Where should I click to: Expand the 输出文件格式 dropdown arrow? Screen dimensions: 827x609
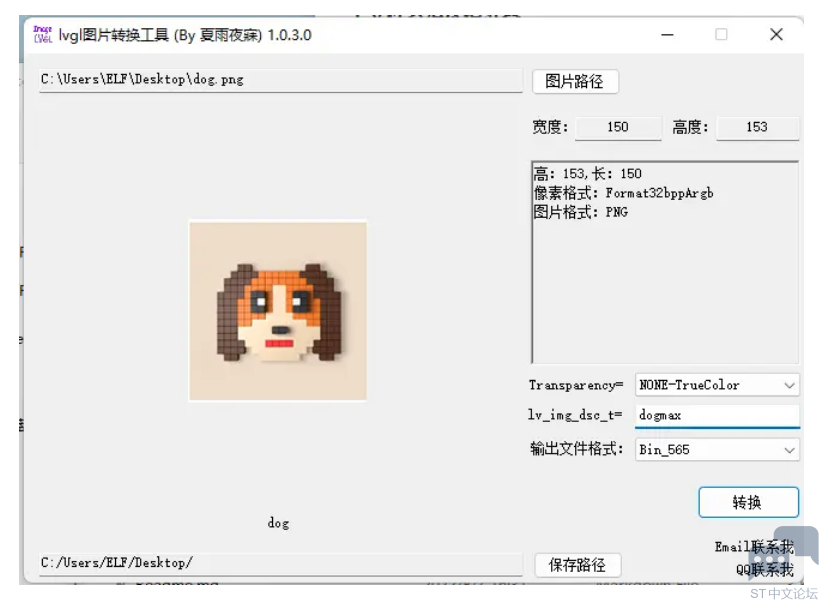[789, 450]
